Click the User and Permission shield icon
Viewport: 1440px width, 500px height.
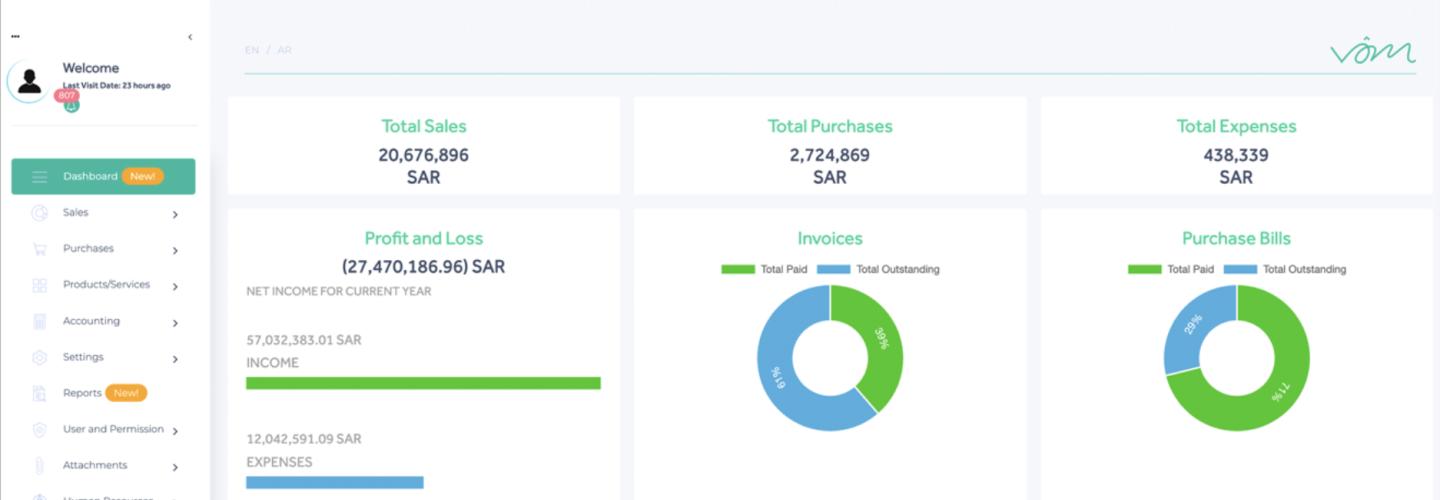[x=40, y=430]
